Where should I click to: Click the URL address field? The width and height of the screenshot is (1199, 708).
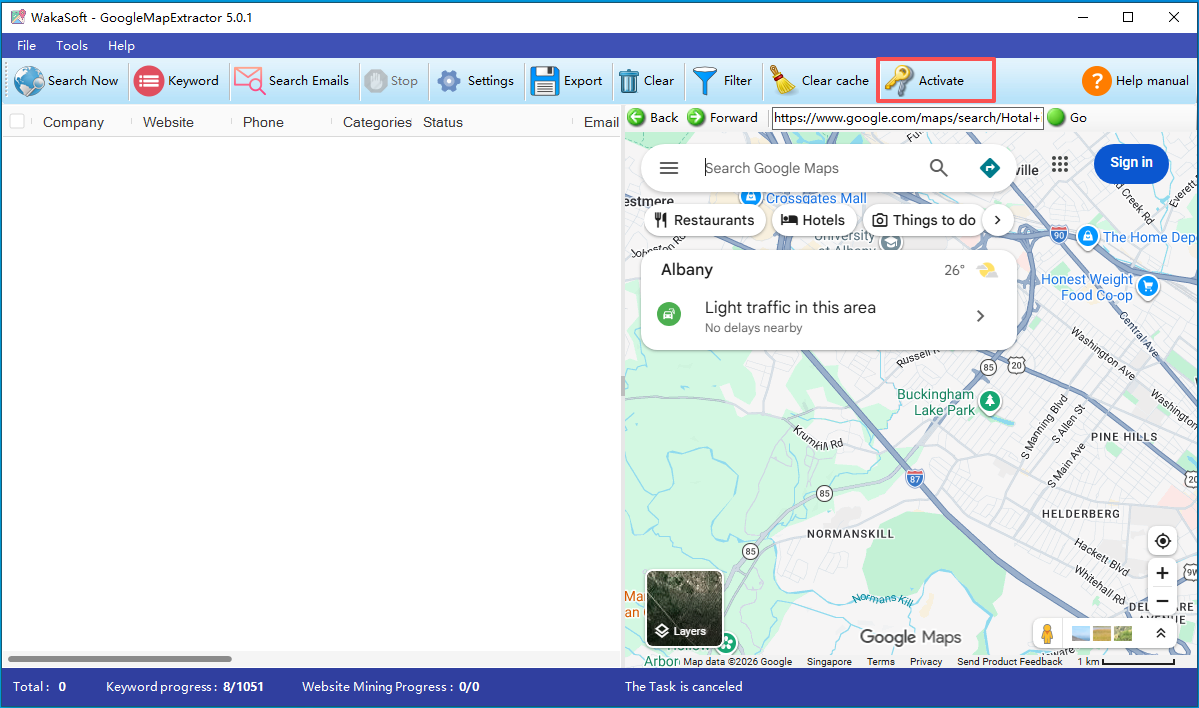pyautogui.click(x=908, y=118)
